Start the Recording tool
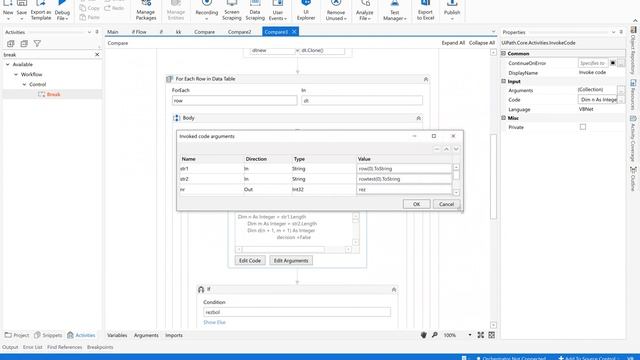 click(207, 11)
